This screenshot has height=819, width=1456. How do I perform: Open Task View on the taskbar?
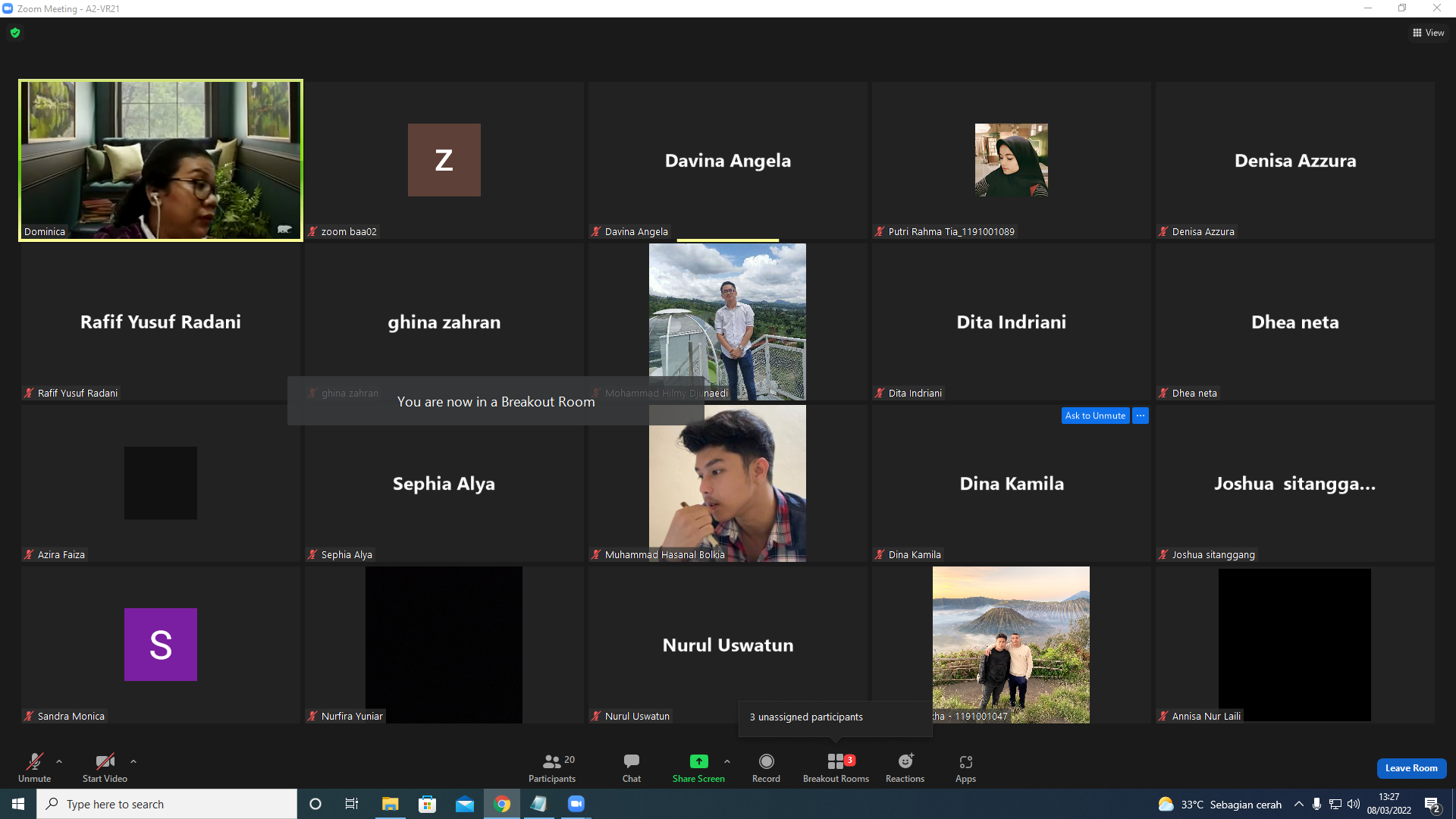(x=352, y=804)
